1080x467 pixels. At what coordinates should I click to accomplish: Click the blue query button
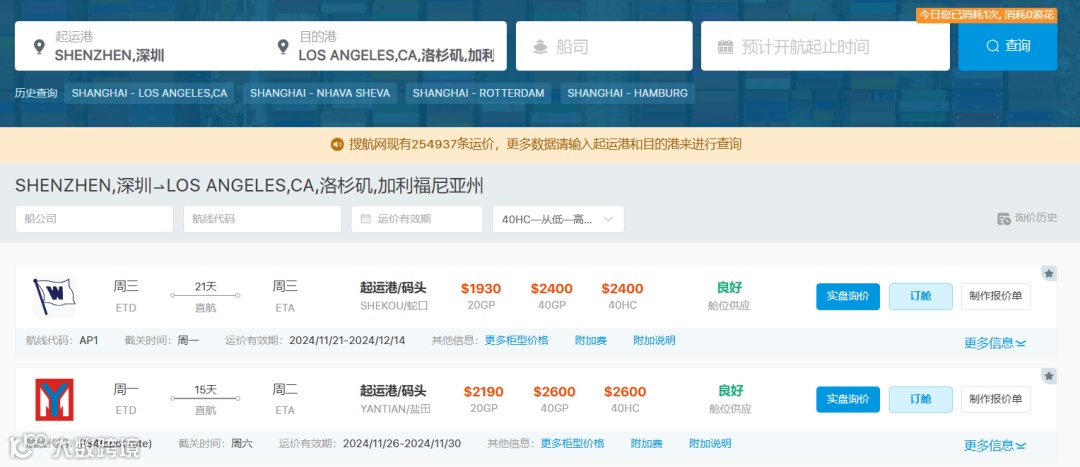click(1008, 46)
